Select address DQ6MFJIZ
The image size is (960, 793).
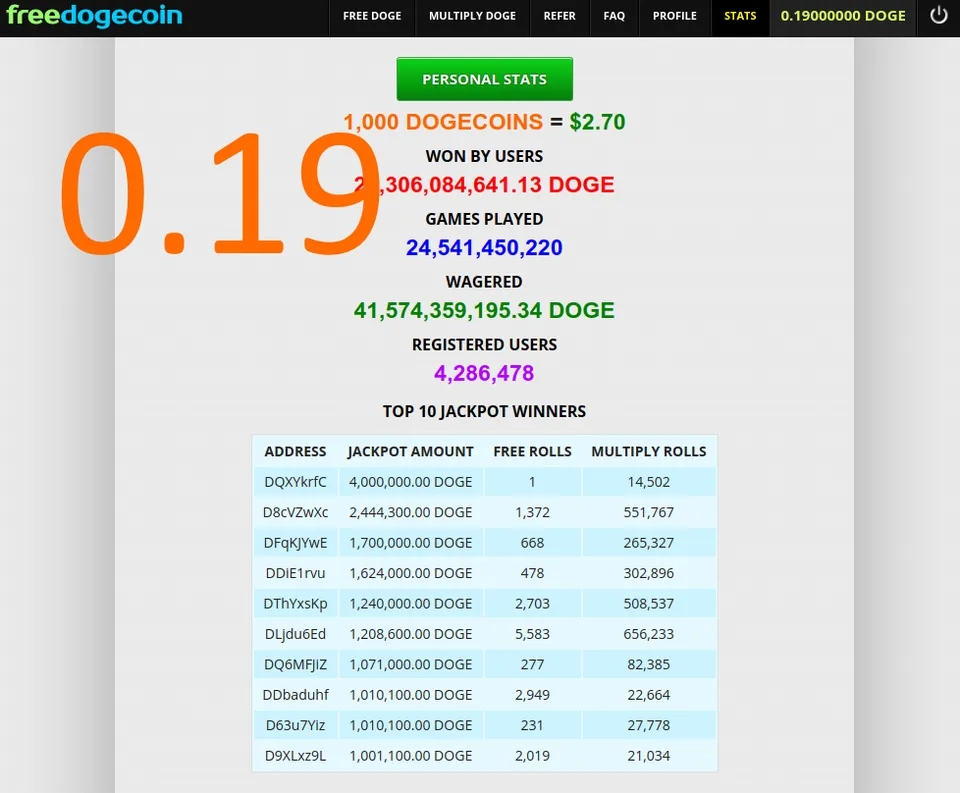tap(295, 664)
